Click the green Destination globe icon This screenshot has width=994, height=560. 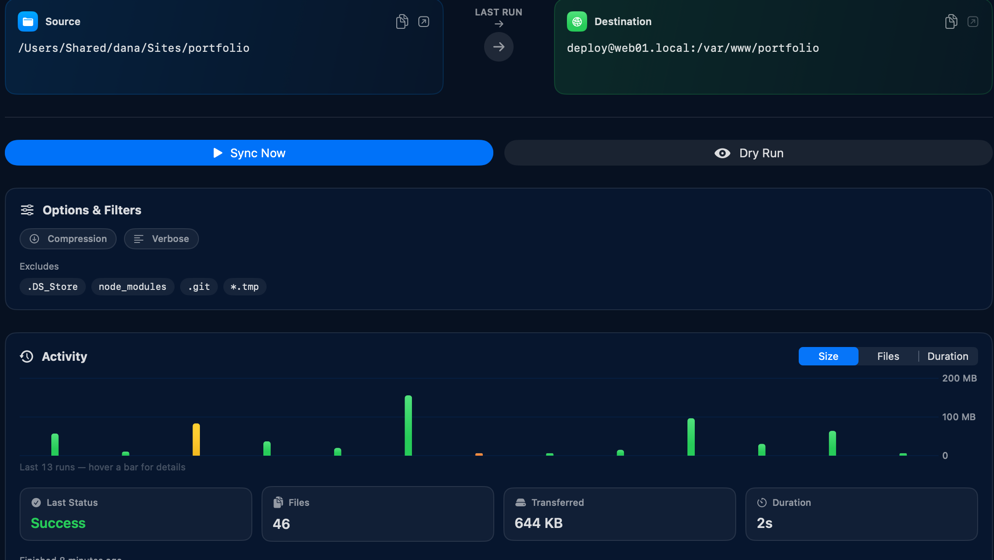click(x=577, y=22)
